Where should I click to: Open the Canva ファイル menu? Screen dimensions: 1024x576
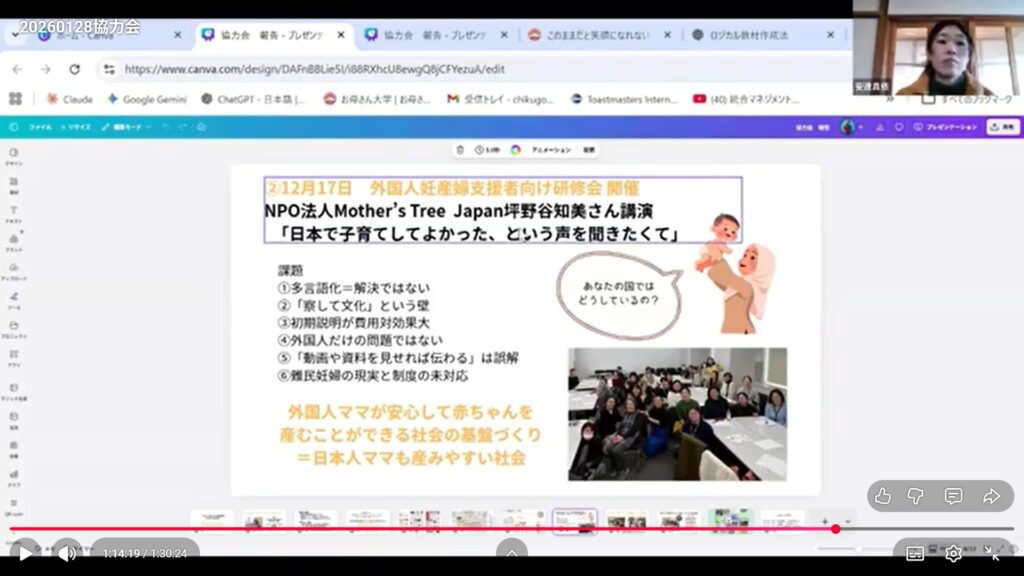click(40, 127)
